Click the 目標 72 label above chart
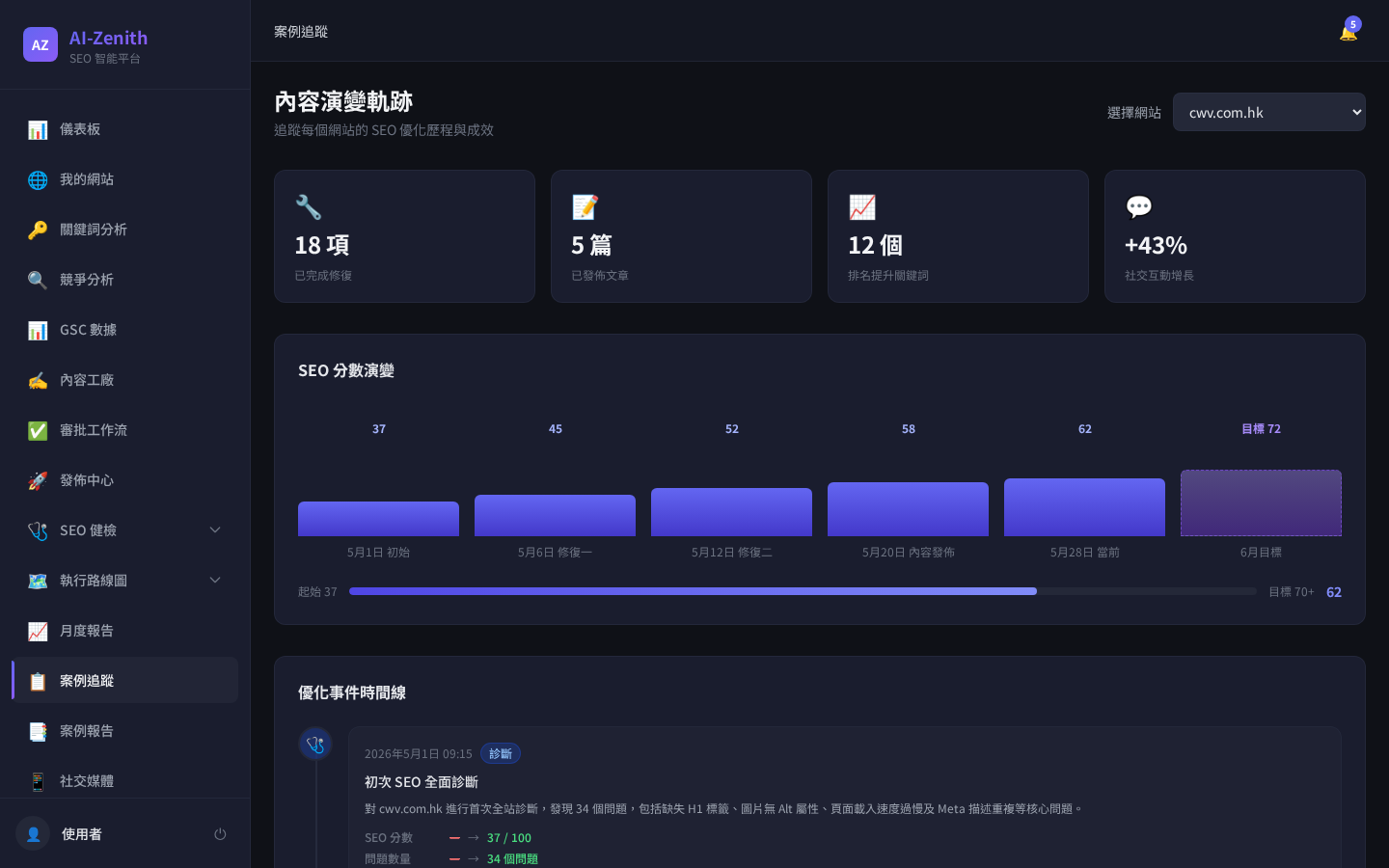The height and width of the screenshot is (868, 1389). click(1261, 429)
